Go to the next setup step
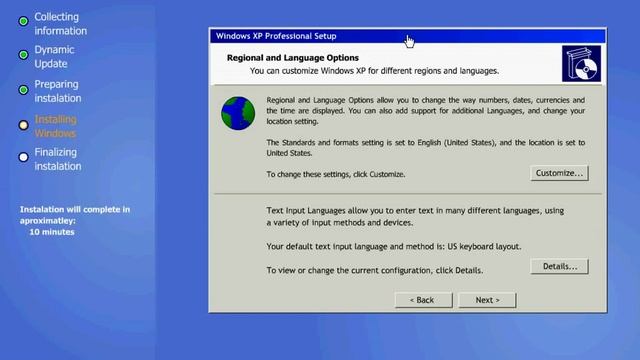 point(487,300)
